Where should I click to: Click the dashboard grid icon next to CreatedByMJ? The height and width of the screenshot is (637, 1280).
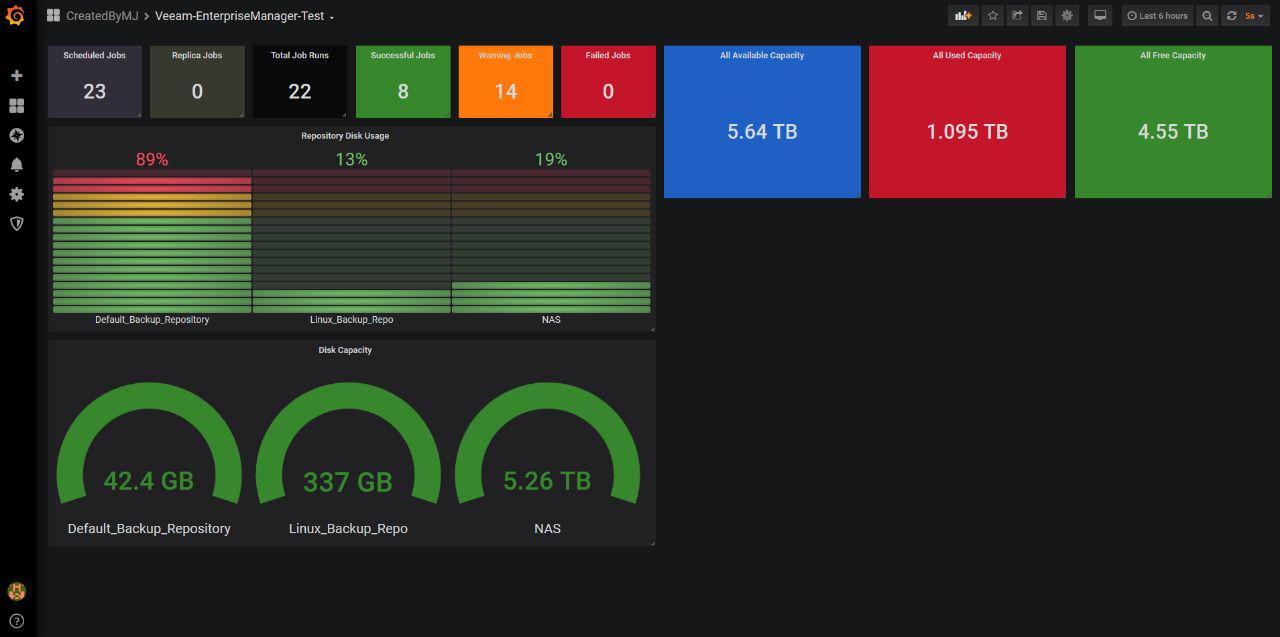(53, 16)
